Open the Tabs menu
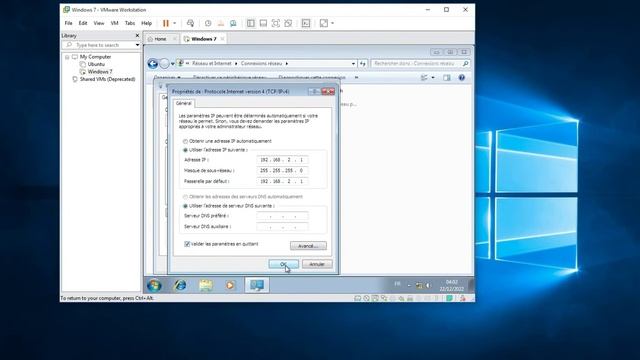This screenshot has height=360, width=640. [130, 23]
